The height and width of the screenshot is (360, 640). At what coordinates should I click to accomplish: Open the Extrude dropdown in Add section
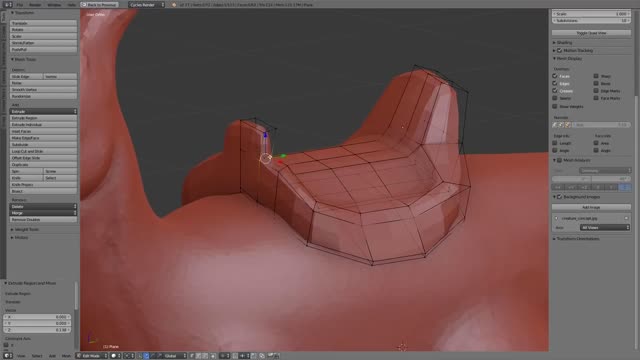[x=43, y=111]
